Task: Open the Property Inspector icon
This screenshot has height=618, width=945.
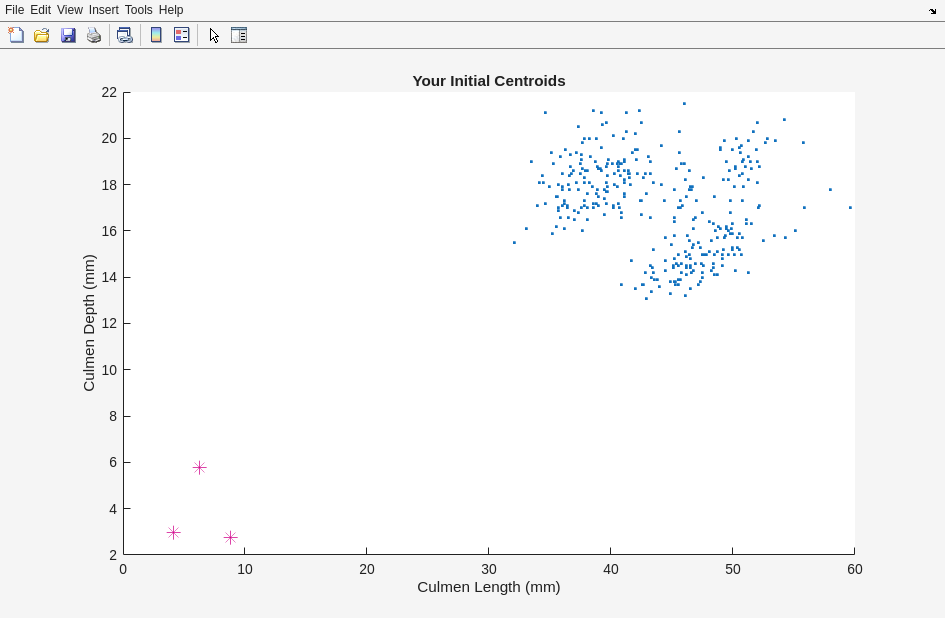Action: tap(239, 35)
